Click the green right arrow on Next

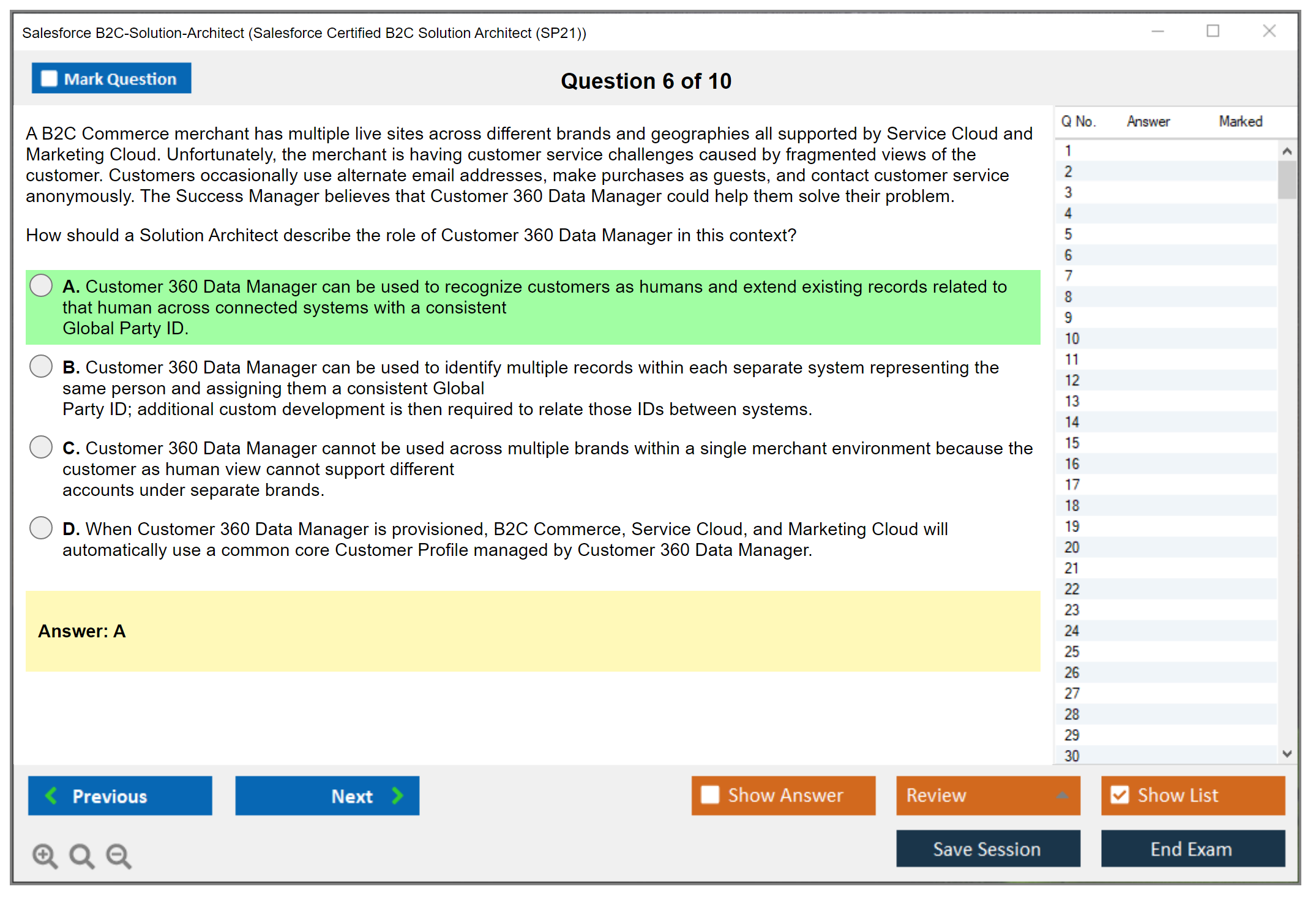[x=398, y=795]
